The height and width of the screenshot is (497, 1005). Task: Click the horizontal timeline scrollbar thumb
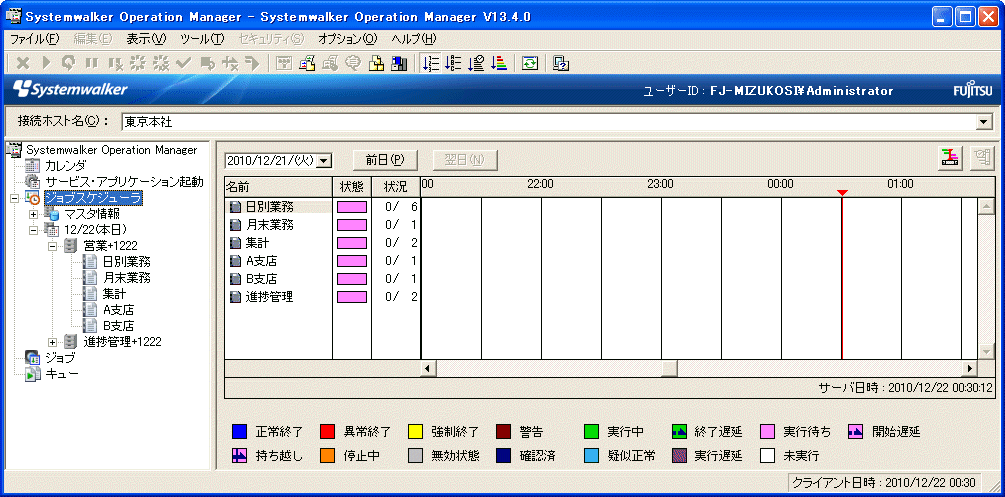pyautogui.click(x=670, y=368)
